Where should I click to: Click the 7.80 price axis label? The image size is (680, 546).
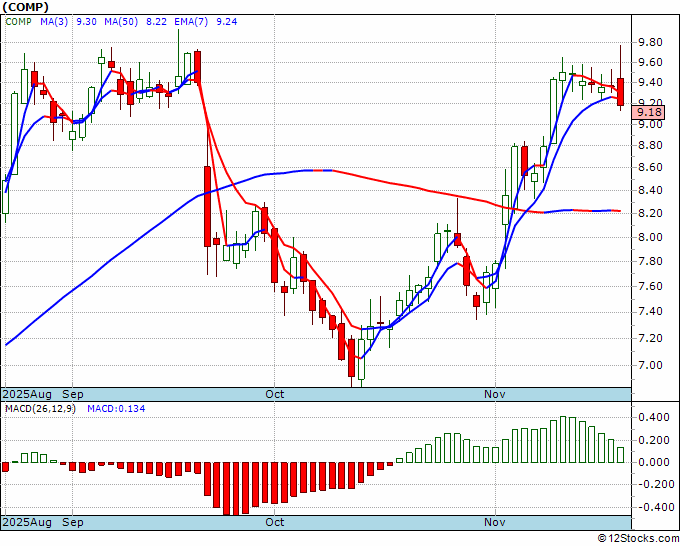click(650, 262)
